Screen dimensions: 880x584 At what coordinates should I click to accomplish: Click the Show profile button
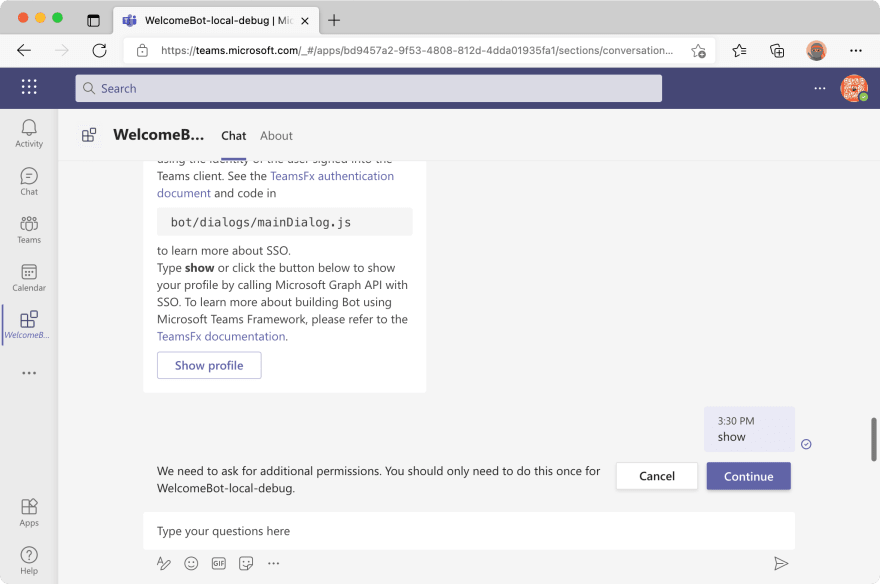pos(209,365)
